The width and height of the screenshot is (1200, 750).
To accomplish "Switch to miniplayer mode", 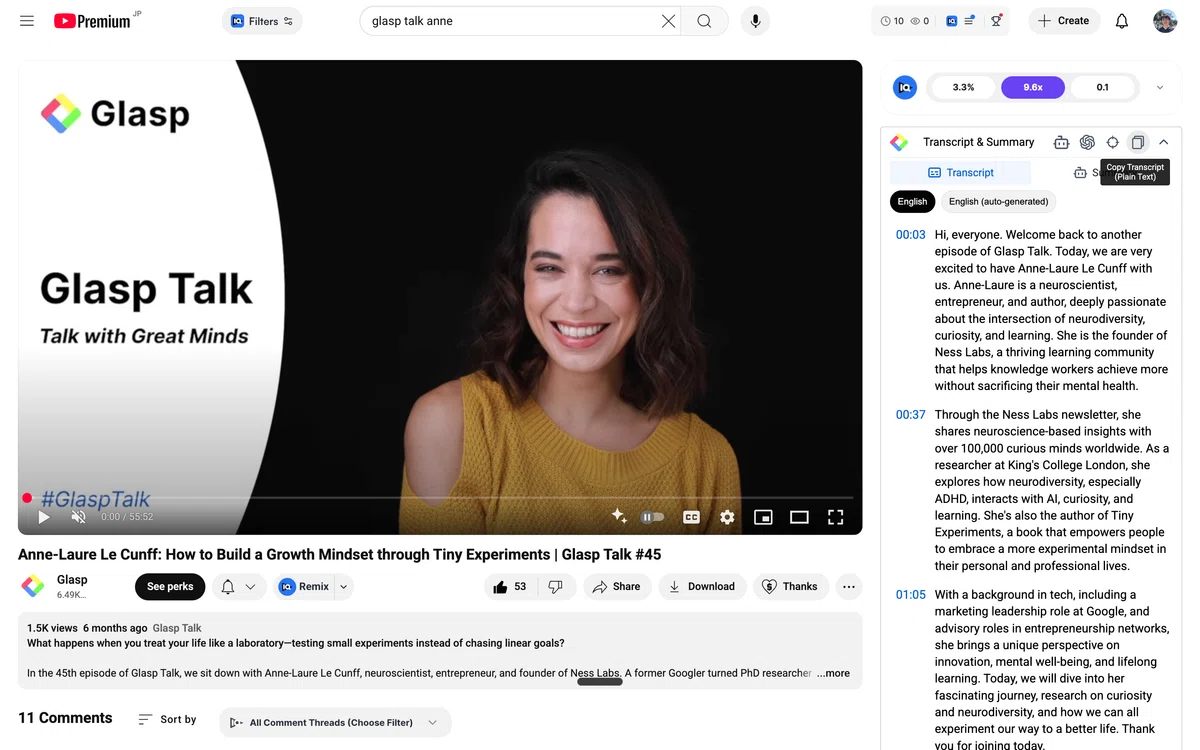I will (763, 517).
